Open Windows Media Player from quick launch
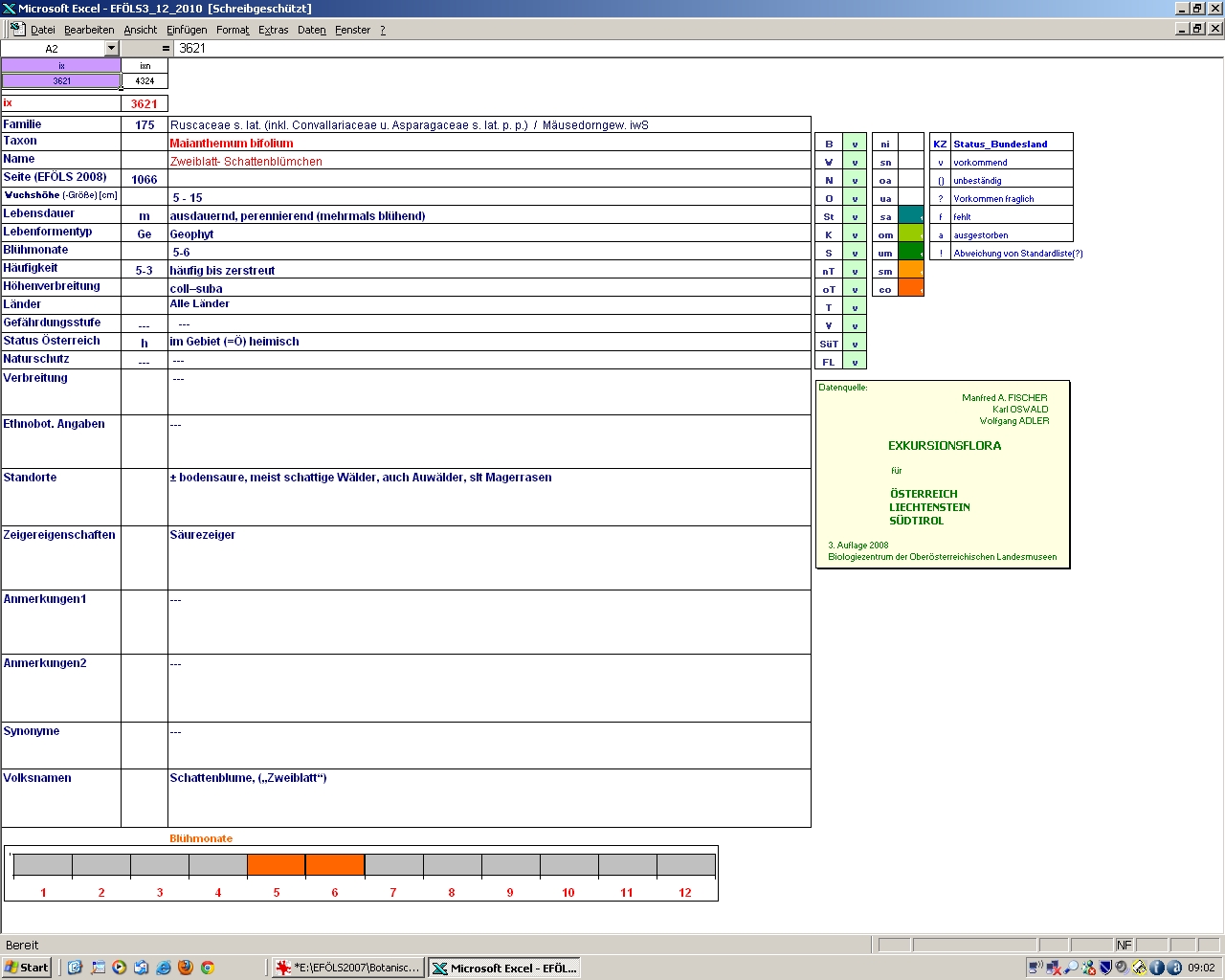The height and width of the screenshot is (980, 1225). [119, 968]
